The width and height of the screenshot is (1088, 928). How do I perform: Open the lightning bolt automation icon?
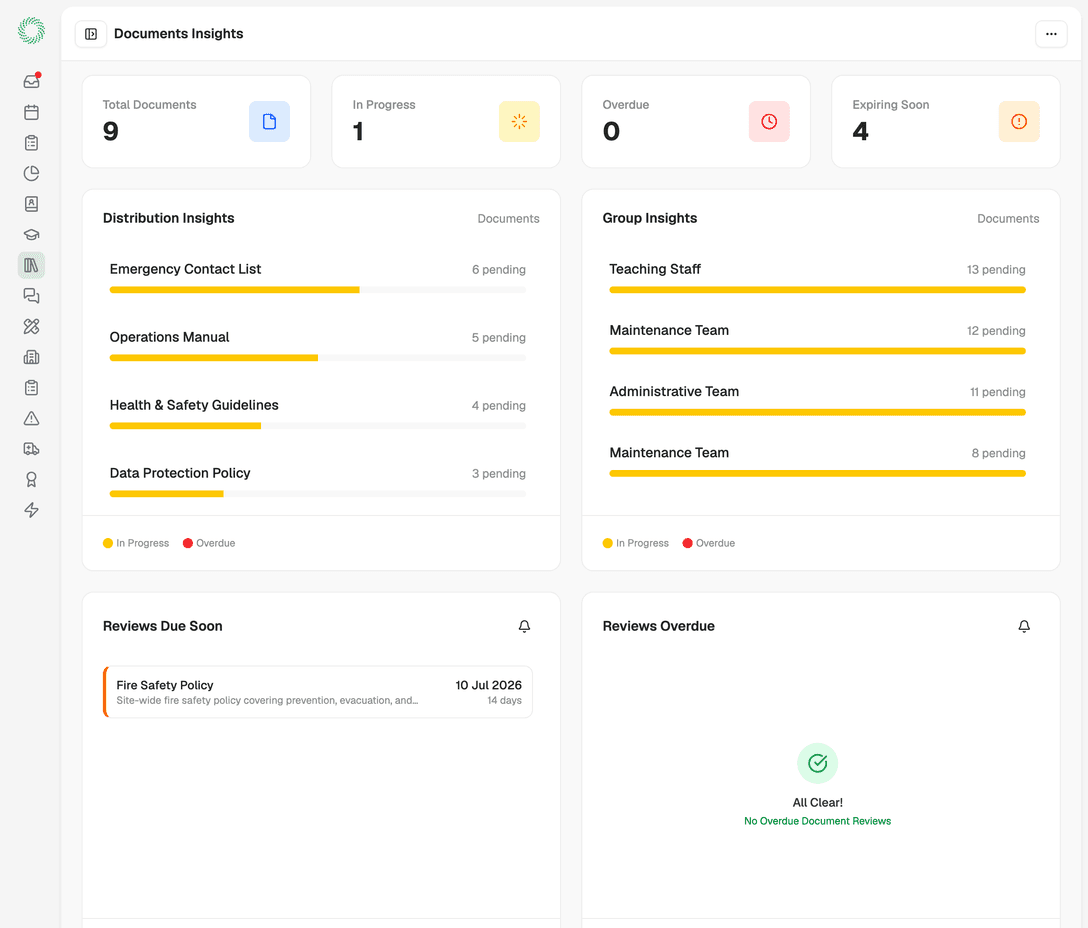(x=31, y=510)
